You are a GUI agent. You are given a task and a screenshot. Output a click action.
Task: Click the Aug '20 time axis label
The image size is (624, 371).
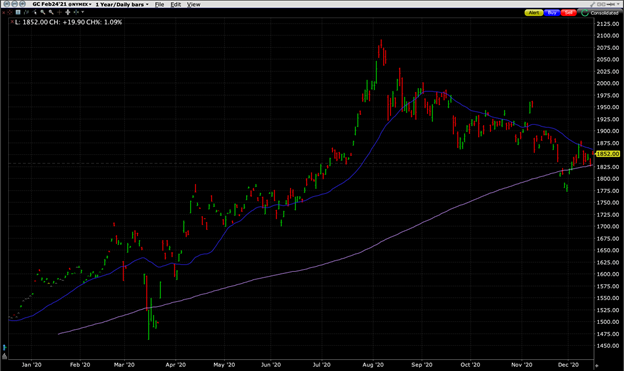[x=373, y=365]
